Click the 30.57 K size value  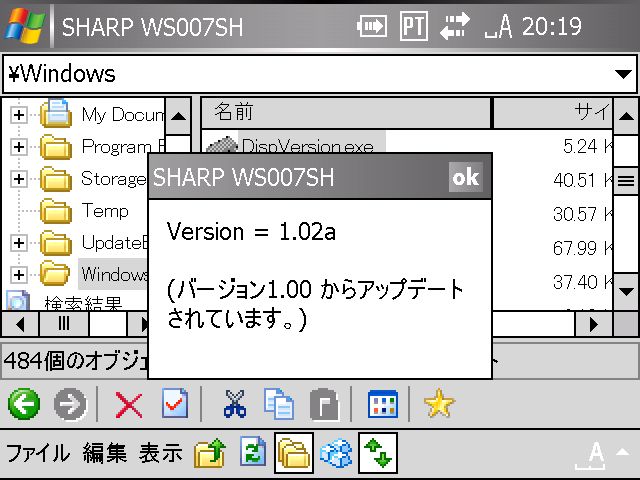coord(583,214)
